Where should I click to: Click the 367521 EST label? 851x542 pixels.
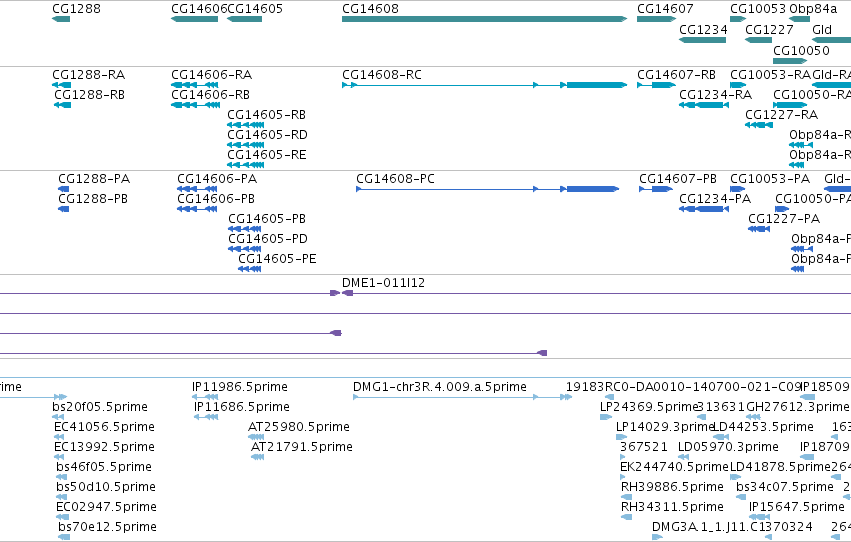pos(644,447)
